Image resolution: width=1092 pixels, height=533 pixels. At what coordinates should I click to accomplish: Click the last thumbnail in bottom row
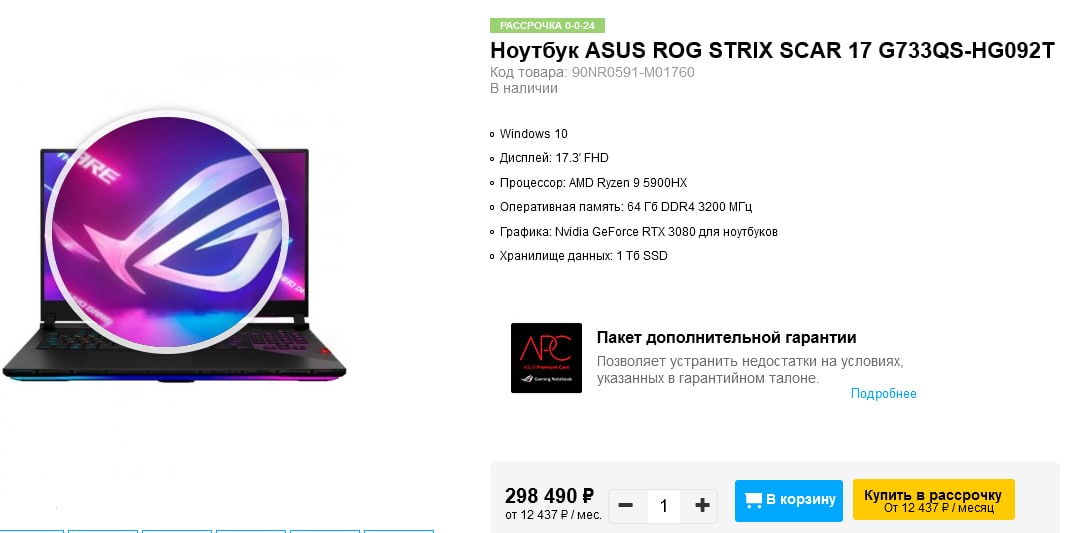coord(399,531)
